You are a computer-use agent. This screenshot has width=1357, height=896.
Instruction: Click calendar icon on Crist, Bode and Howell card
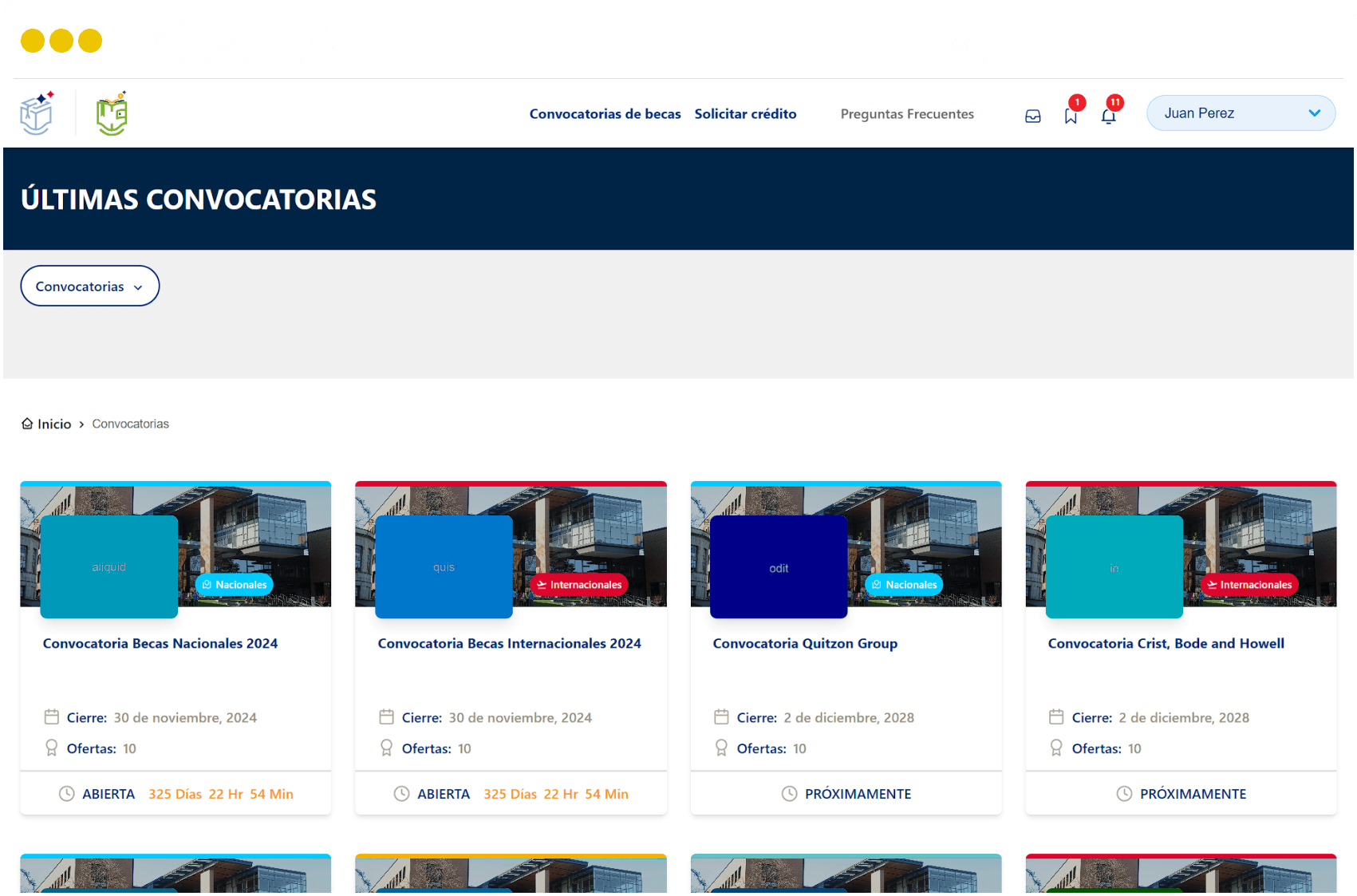1057,717
